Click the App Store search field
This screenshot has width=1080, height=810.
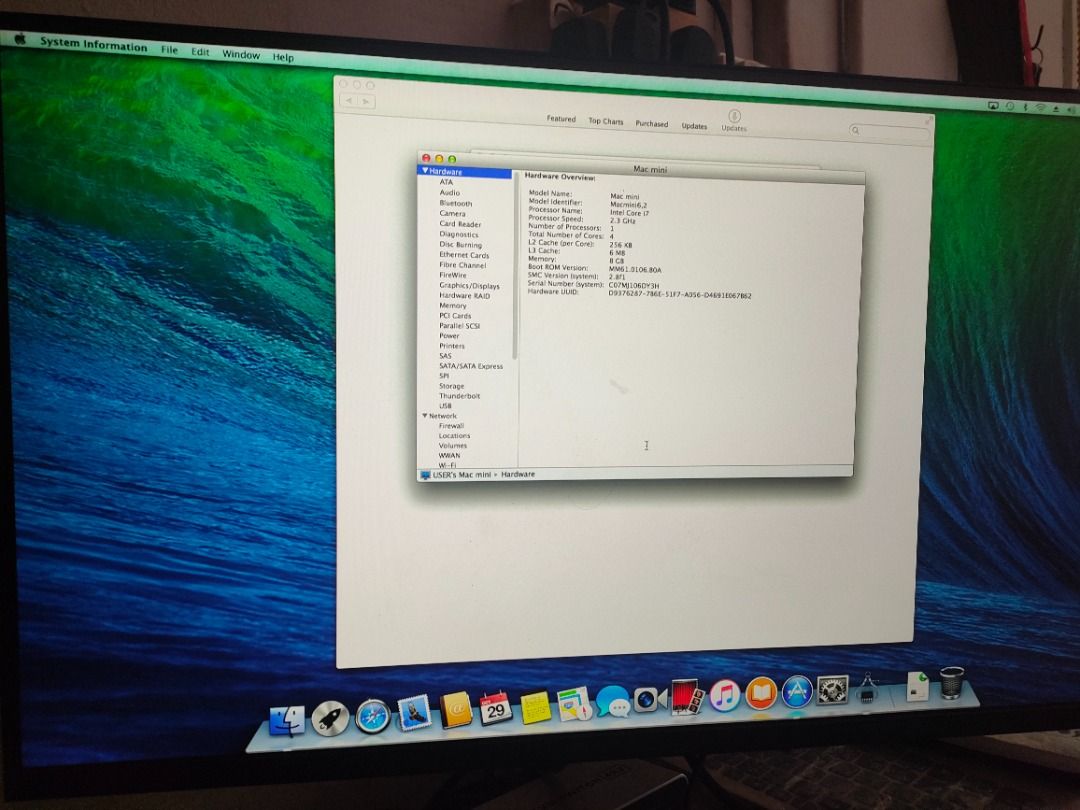pyautogui.click(x=886, y=131)
